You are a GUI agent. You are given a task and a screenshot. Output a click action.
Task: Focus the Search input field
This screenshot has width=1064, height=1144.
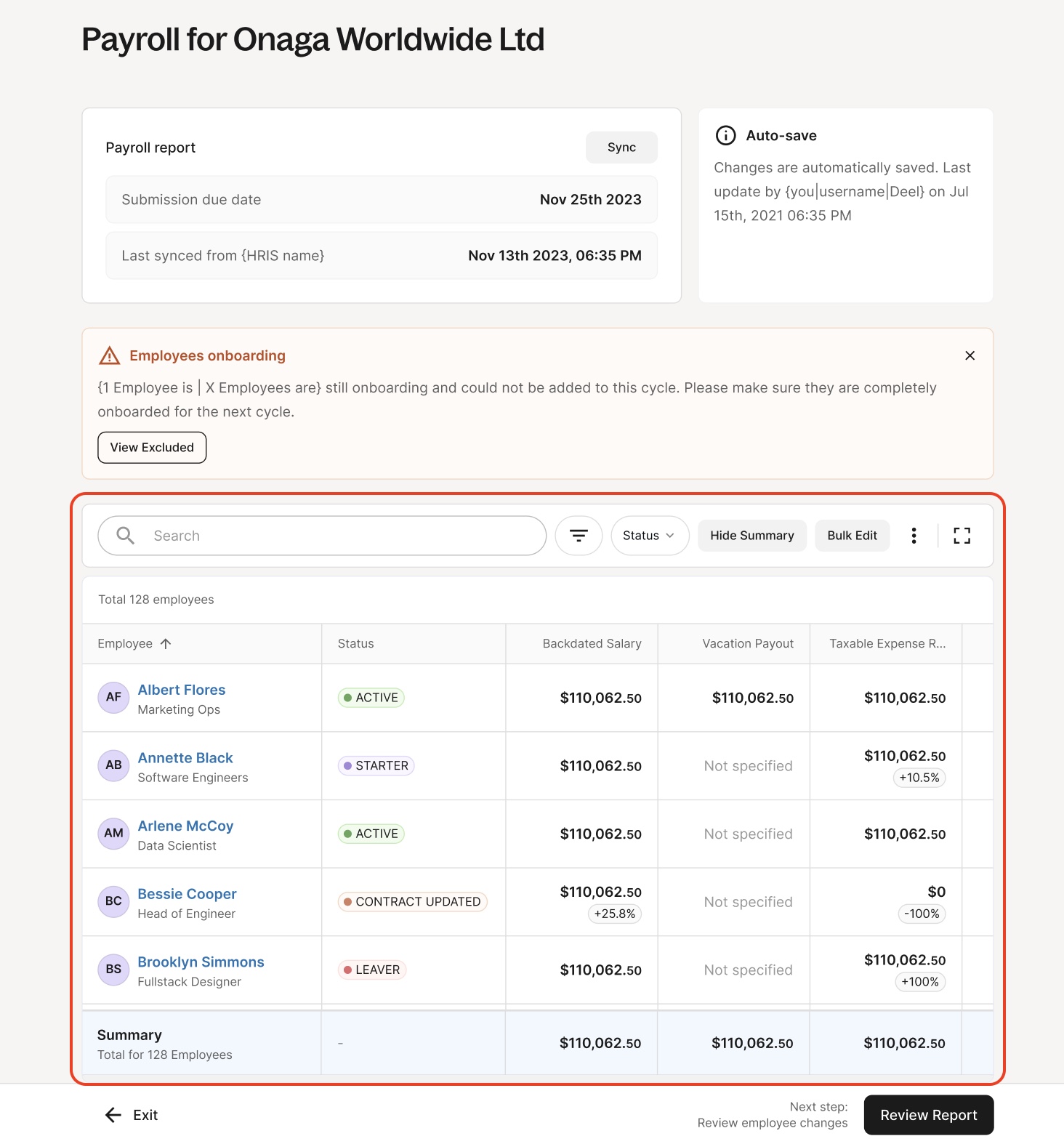coord(322,536)
